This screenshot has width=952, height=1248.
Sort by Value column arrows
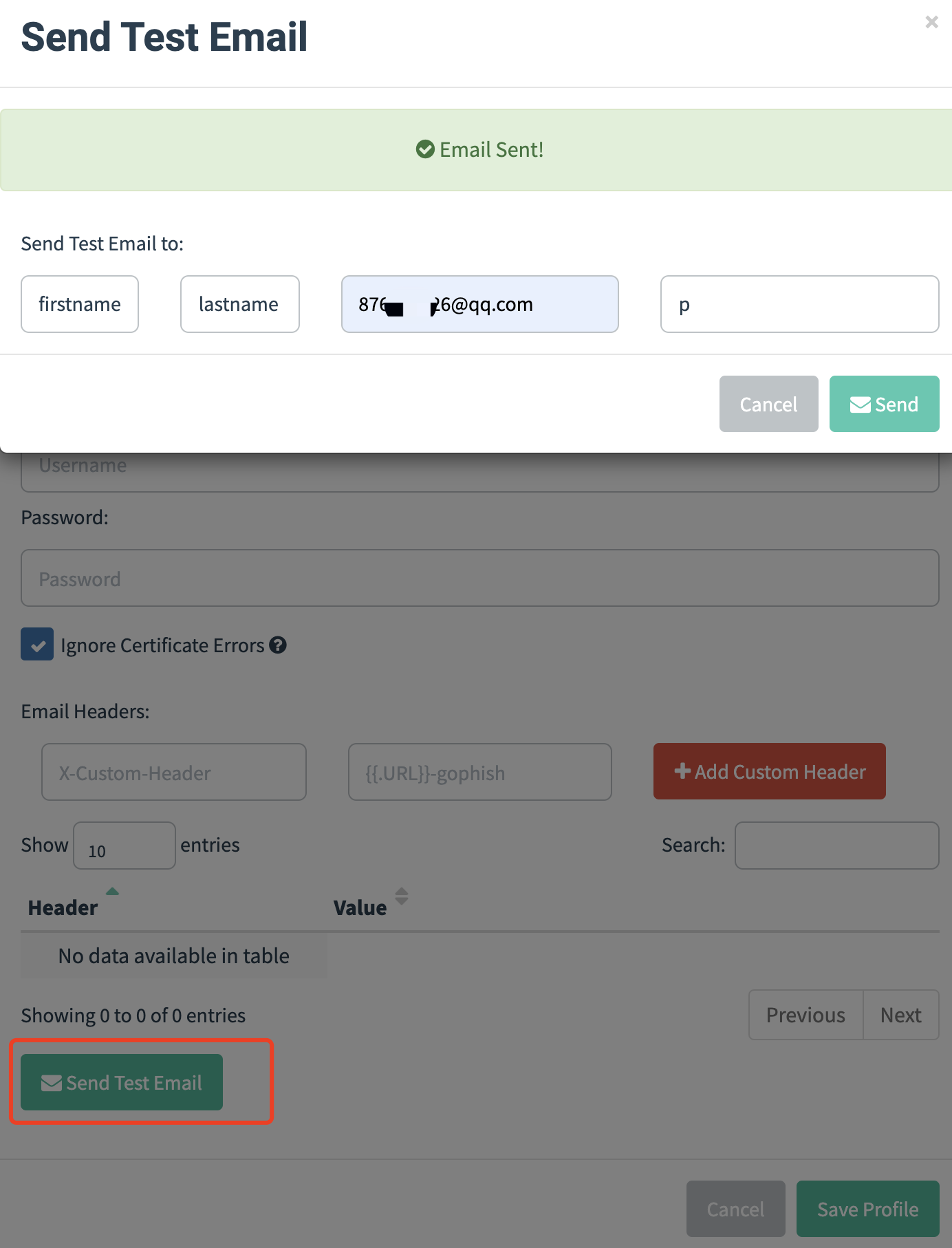(402, 896)
